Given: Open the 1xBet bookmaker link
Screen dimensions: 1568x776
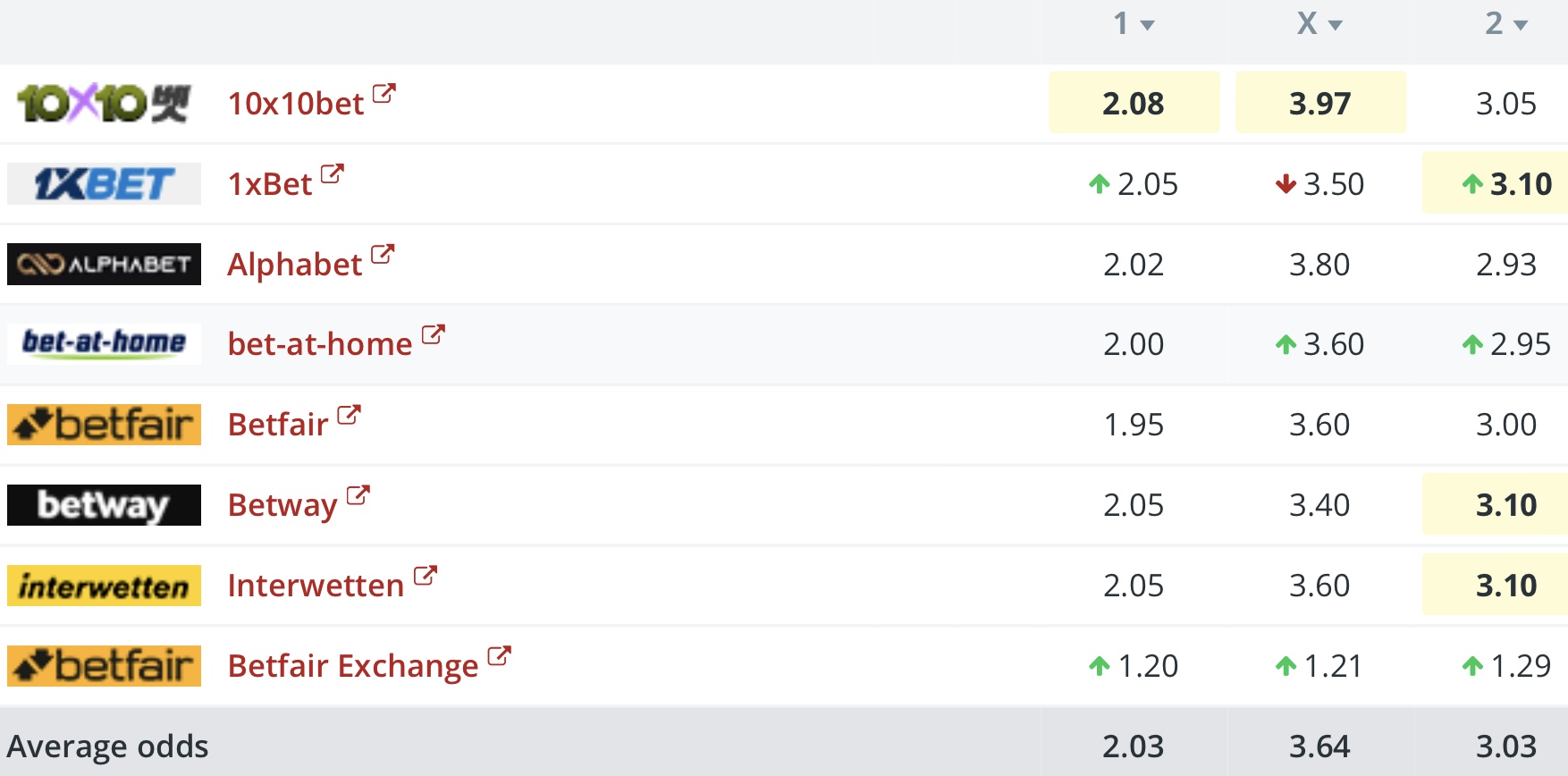Looking at the screenshot, I should pos(270,184).
